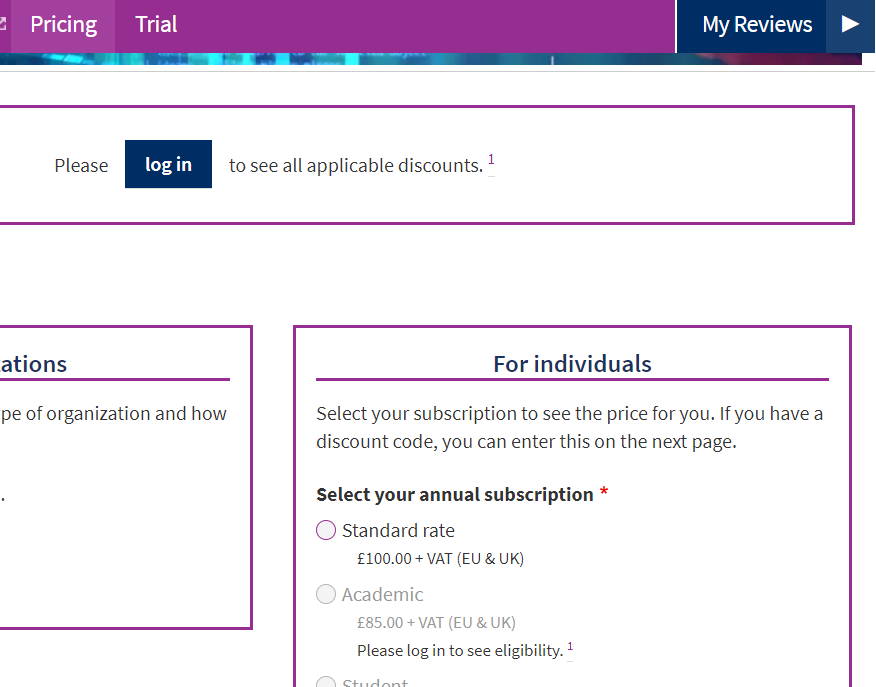Open footnote 1 after log in eligibility
The image size is (876, 687).
570,647
